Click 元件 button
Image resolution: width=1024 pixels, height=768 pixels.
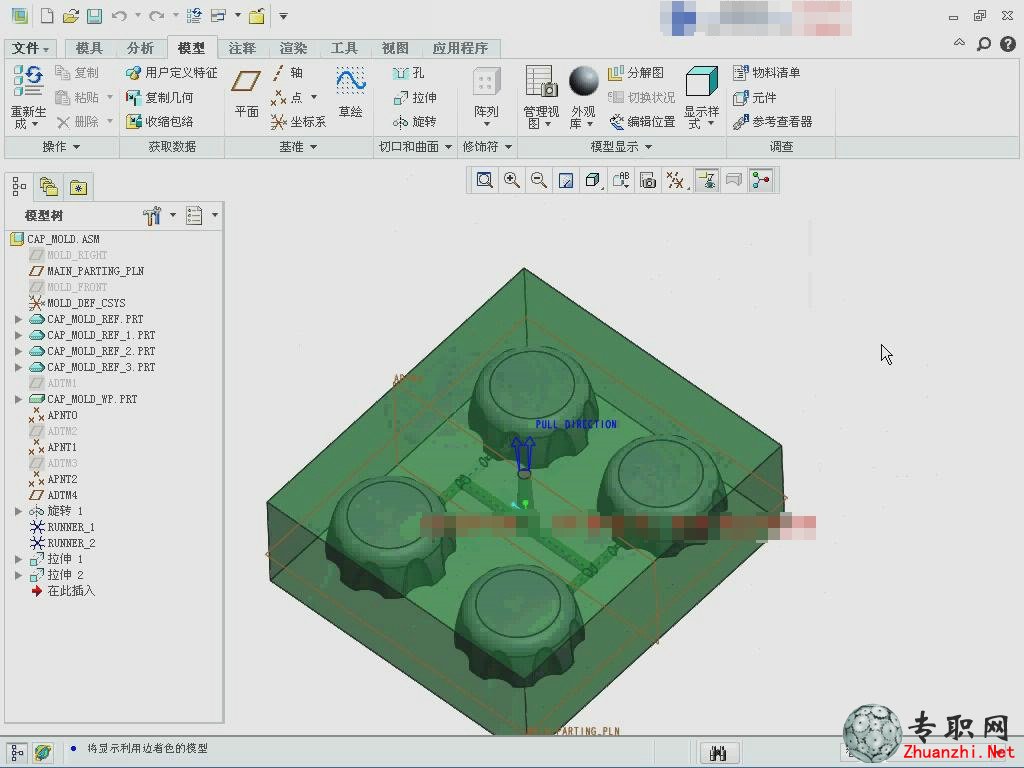tap(755, 97)
